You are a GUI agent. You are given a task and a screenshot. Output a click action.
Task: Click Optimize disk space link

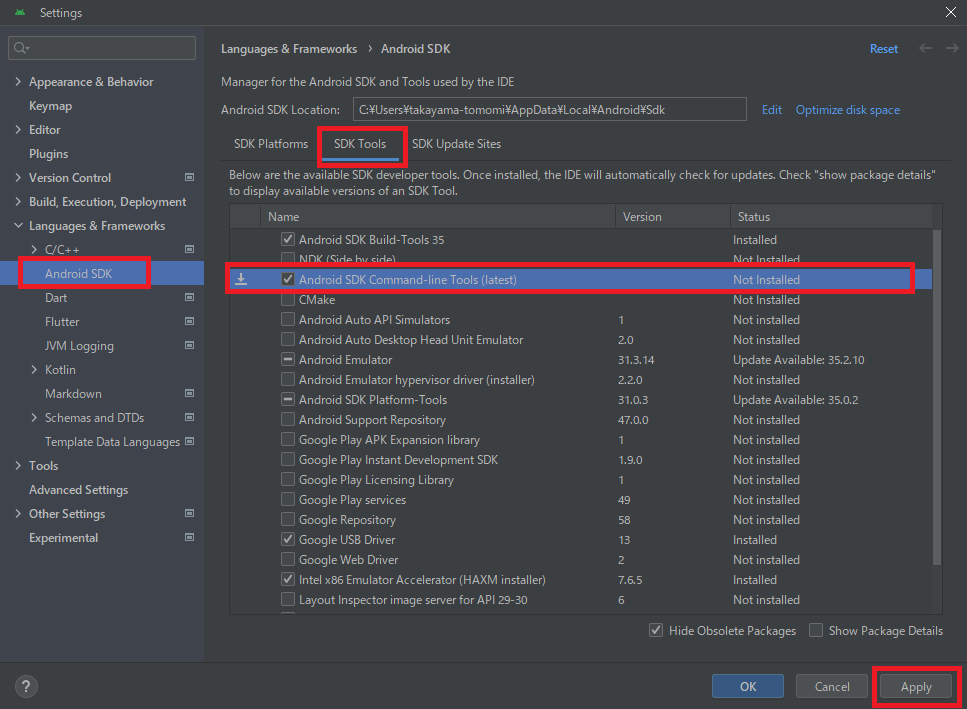(x=847, y=110)
